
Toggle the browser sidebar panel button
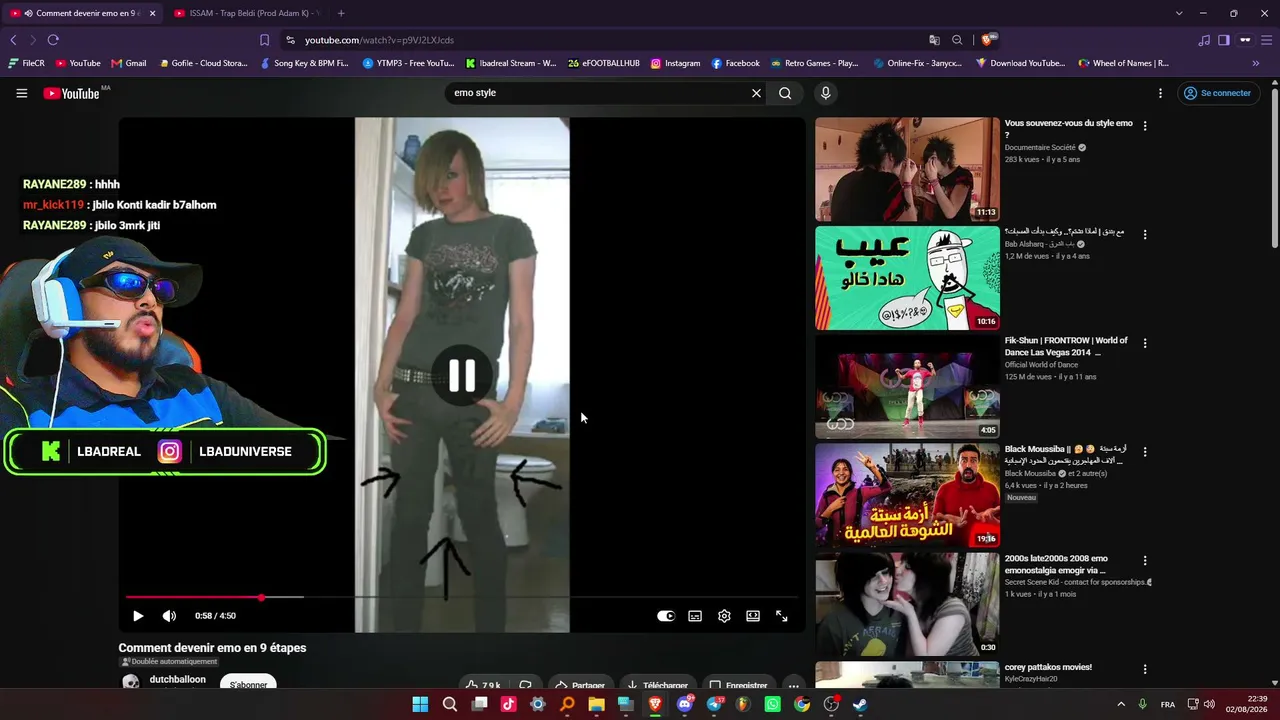click(1223, 40)
